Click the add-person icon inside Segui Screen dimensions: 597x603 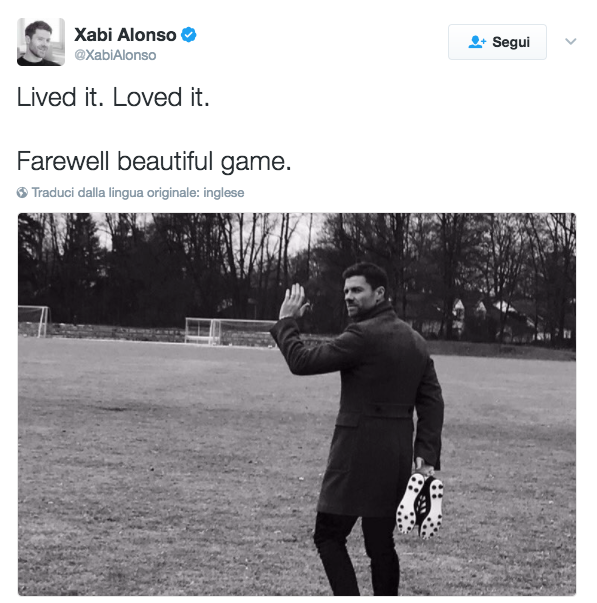(477, 42)
